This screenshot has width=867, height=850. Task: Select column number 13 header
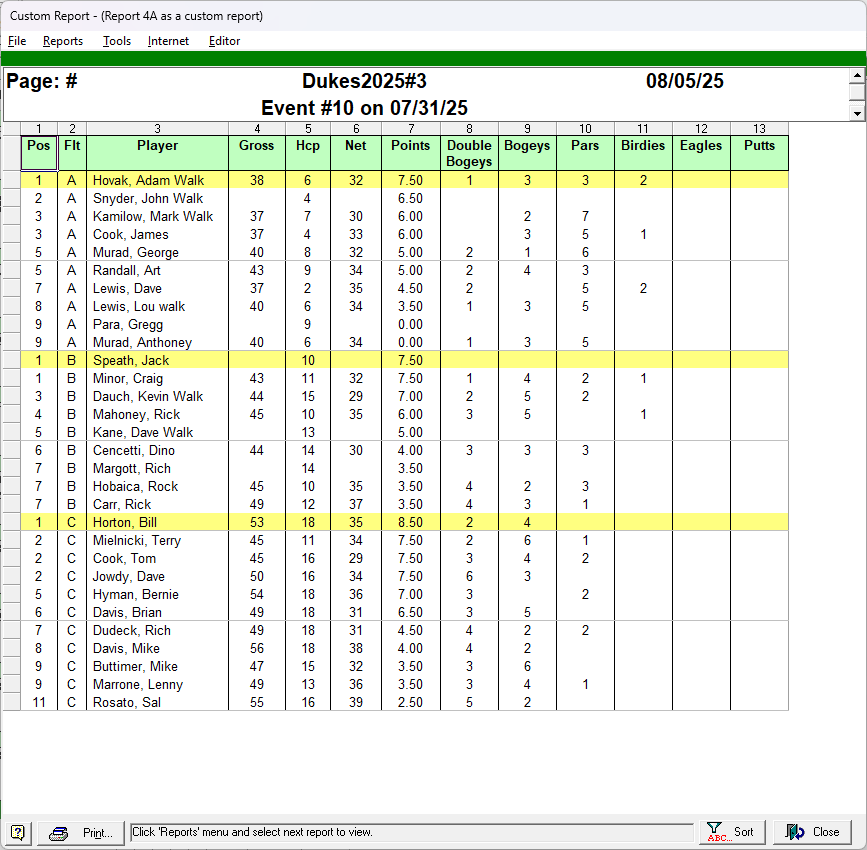point(759,128)
